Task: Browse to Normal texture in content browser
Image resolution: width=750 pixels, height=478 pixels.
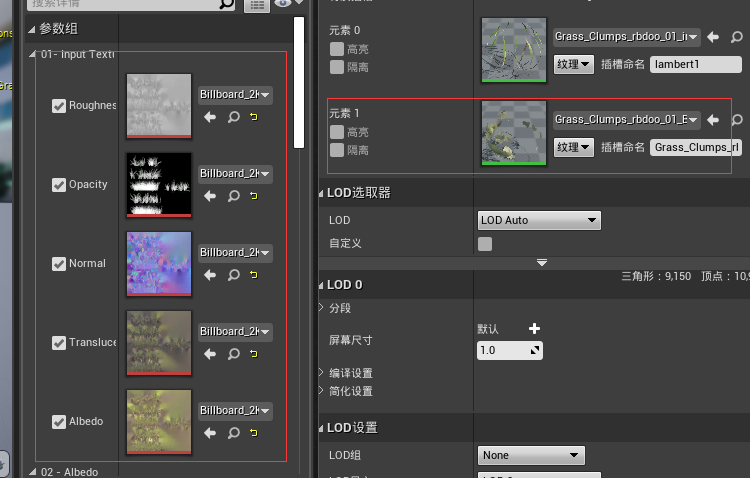Action: pos(233,275)
